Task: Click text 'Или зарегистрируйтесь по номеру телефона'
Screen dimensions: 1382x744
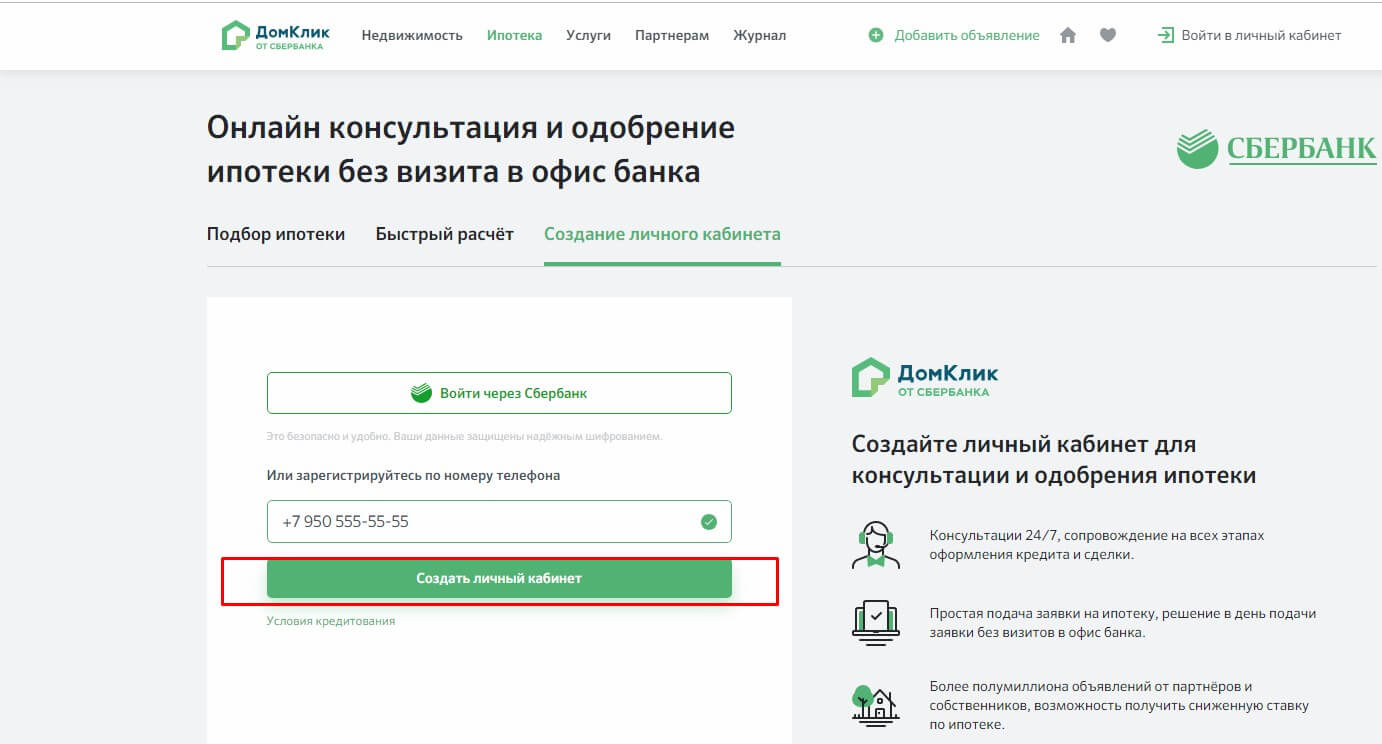Action: click(413, 476)
